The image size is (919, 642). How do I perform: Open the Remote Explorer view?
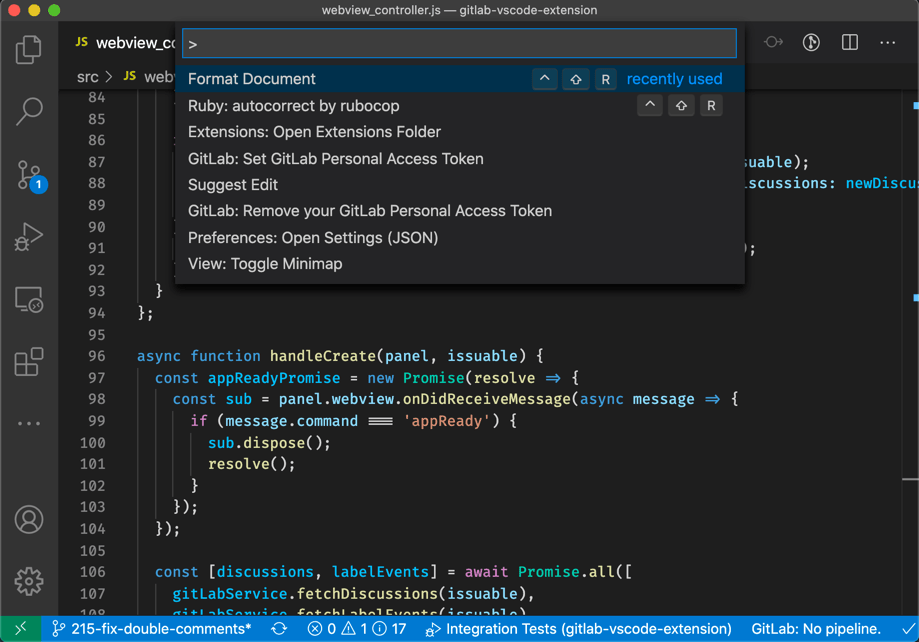coord(29,299)
